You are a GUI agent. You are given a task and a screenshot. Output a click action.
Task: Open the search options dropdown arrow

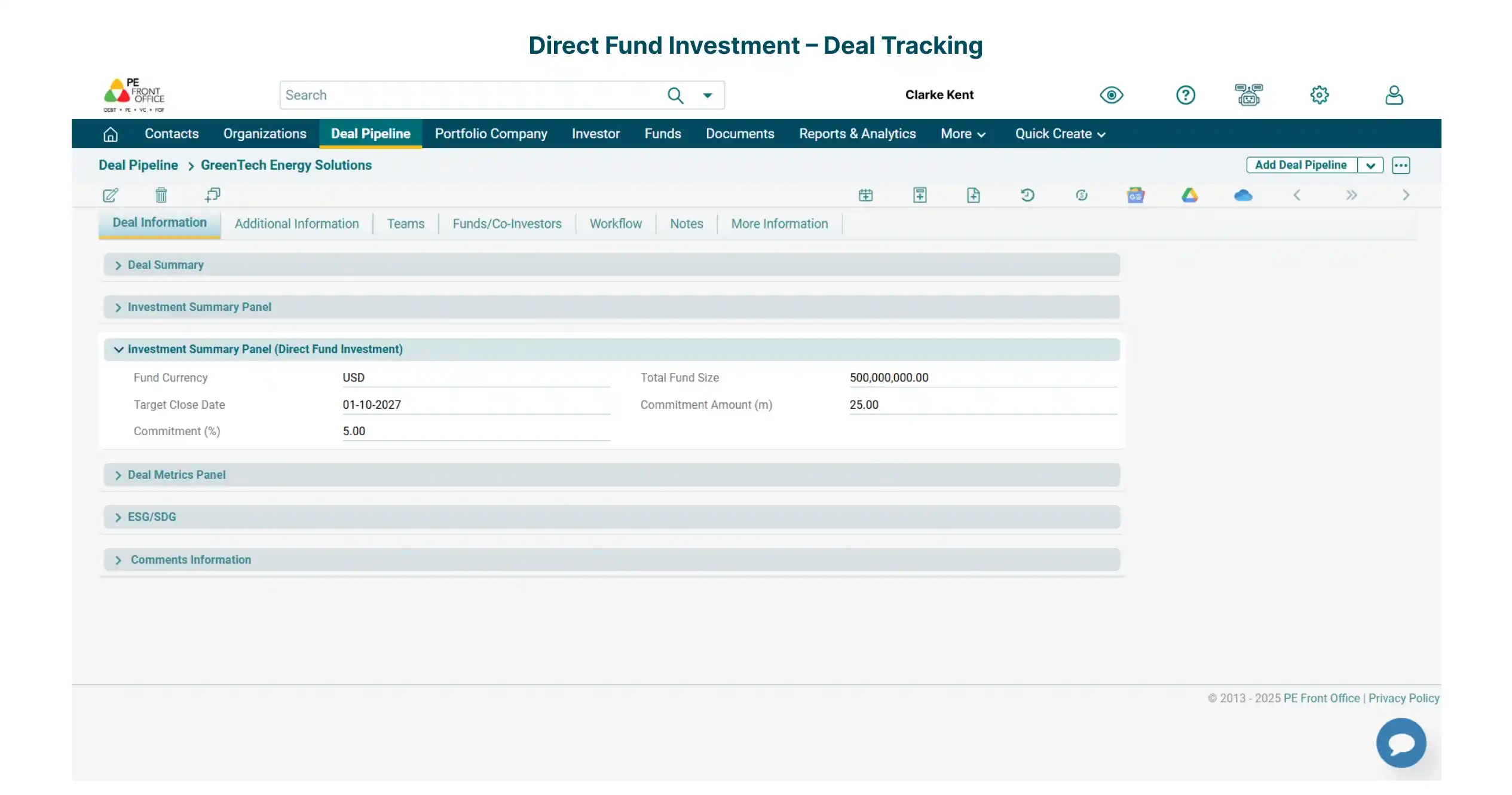click(x=708, y=96)
